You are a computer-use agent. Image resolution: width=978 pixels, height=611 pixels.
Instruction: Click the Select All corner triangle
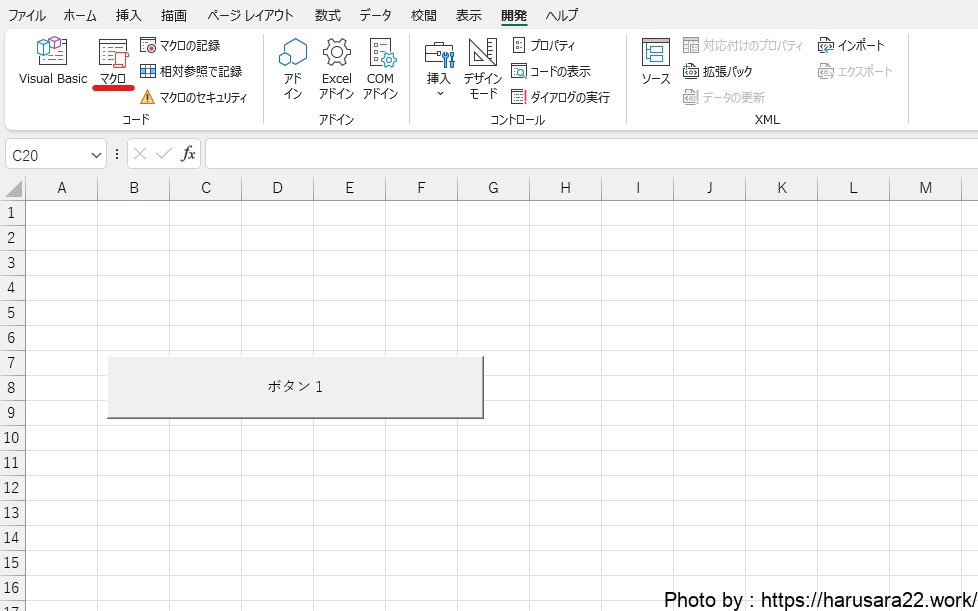pyautogui.click(x=14, y=189)
